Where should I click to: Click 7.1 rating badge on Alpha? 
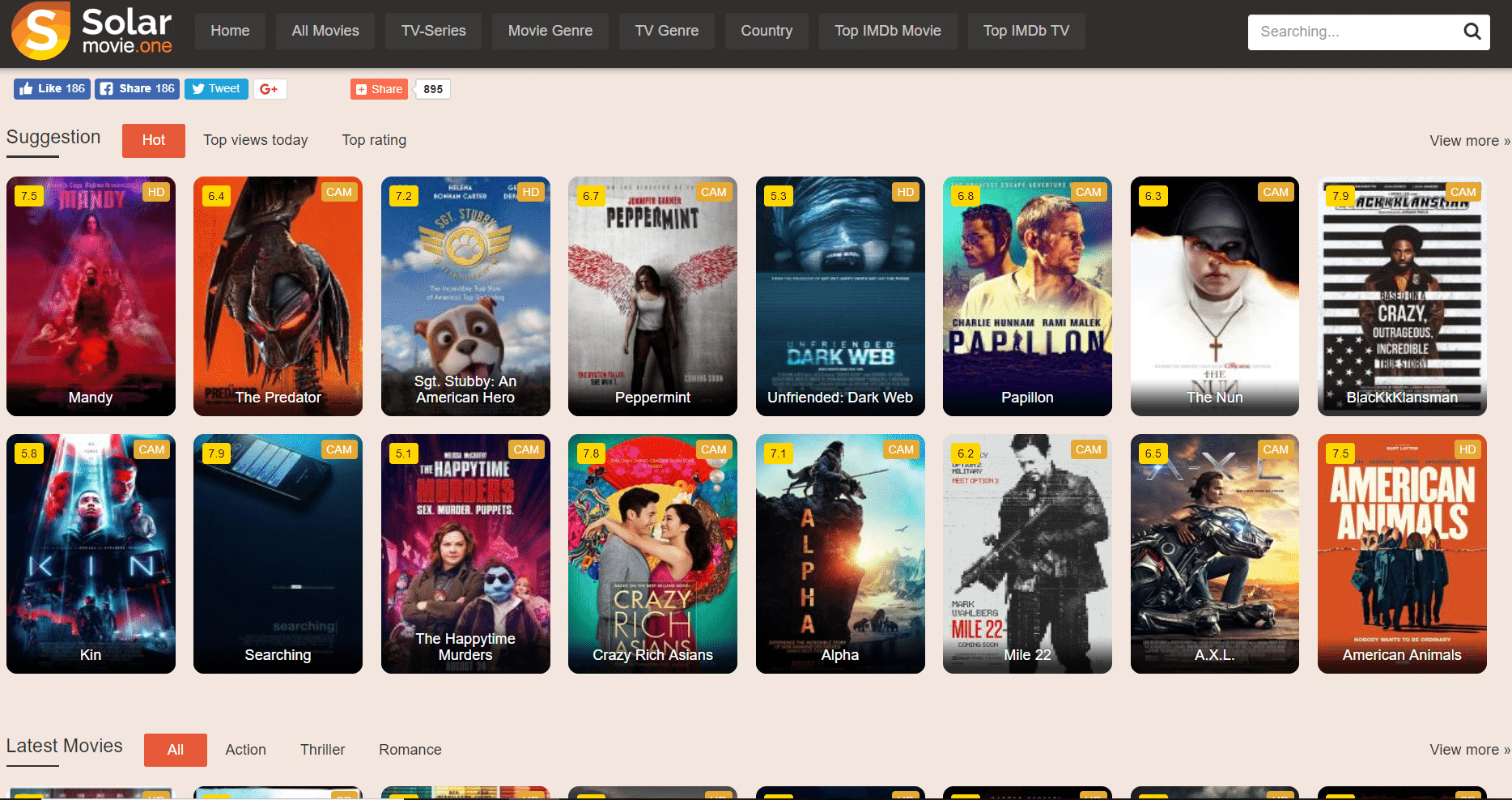click(779, 453)
